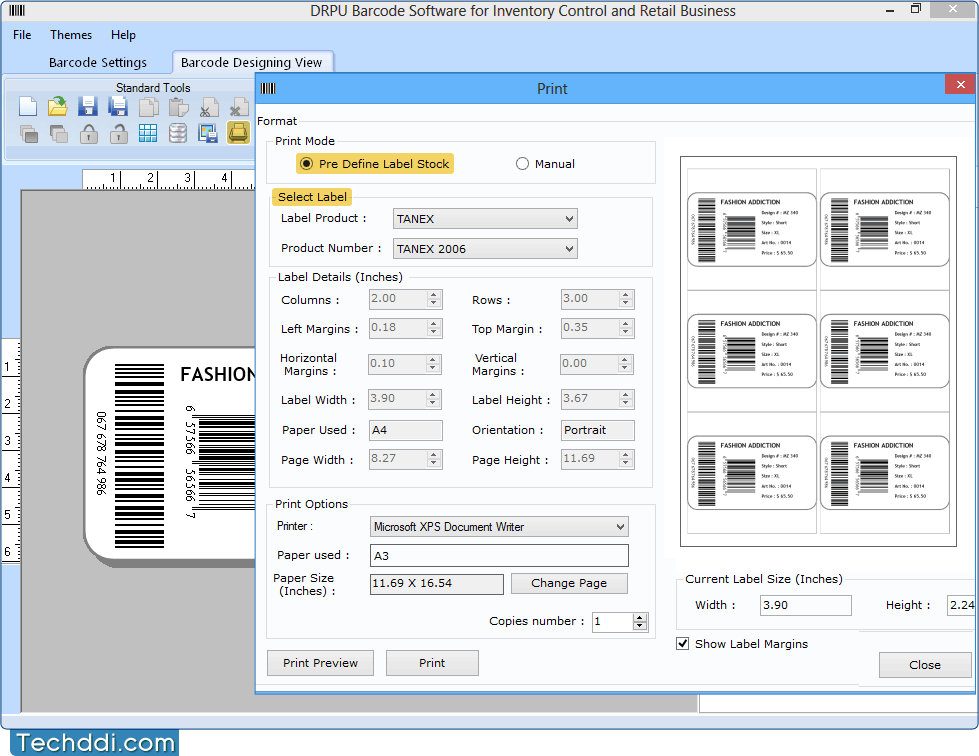Click middle-left label in print preview
This screenshot has width=979, height=756.
(752, 351)
